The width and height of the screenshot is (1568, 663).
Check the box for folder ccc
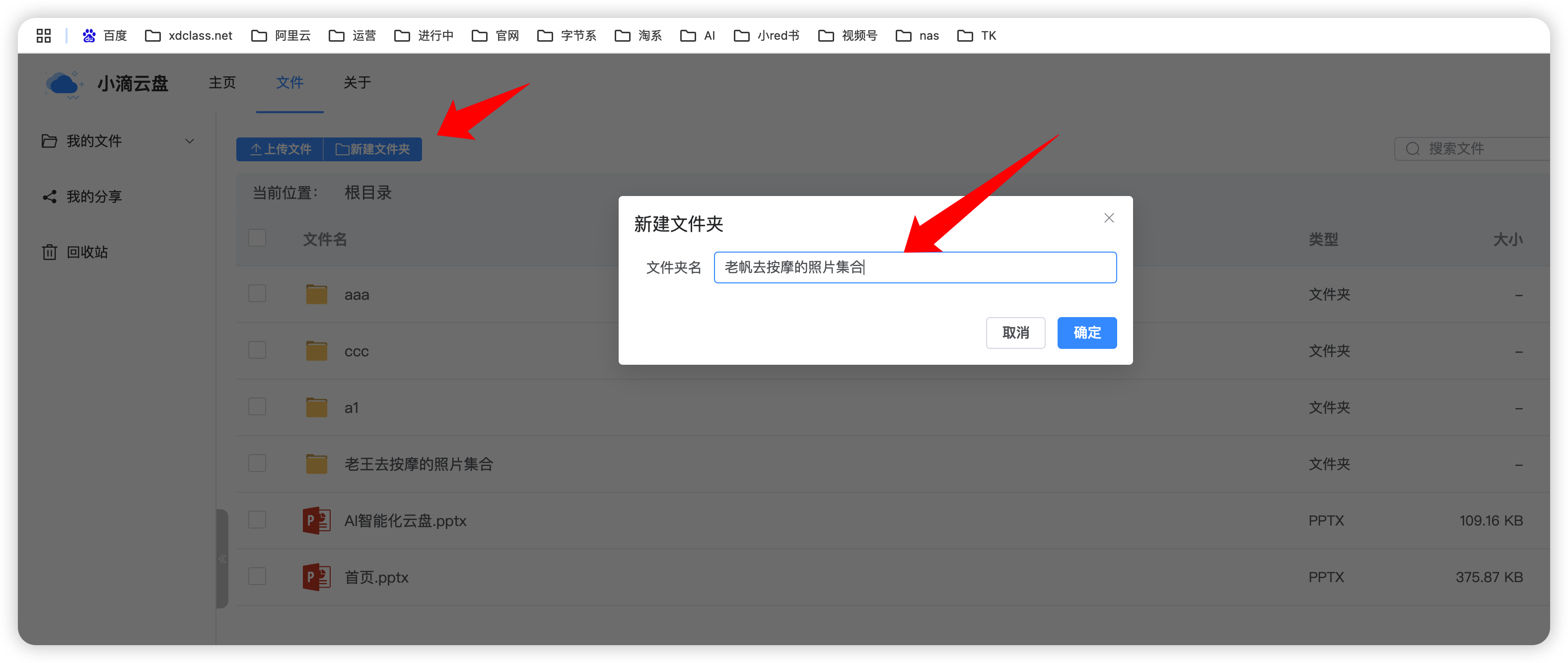[x=257, y=350]
